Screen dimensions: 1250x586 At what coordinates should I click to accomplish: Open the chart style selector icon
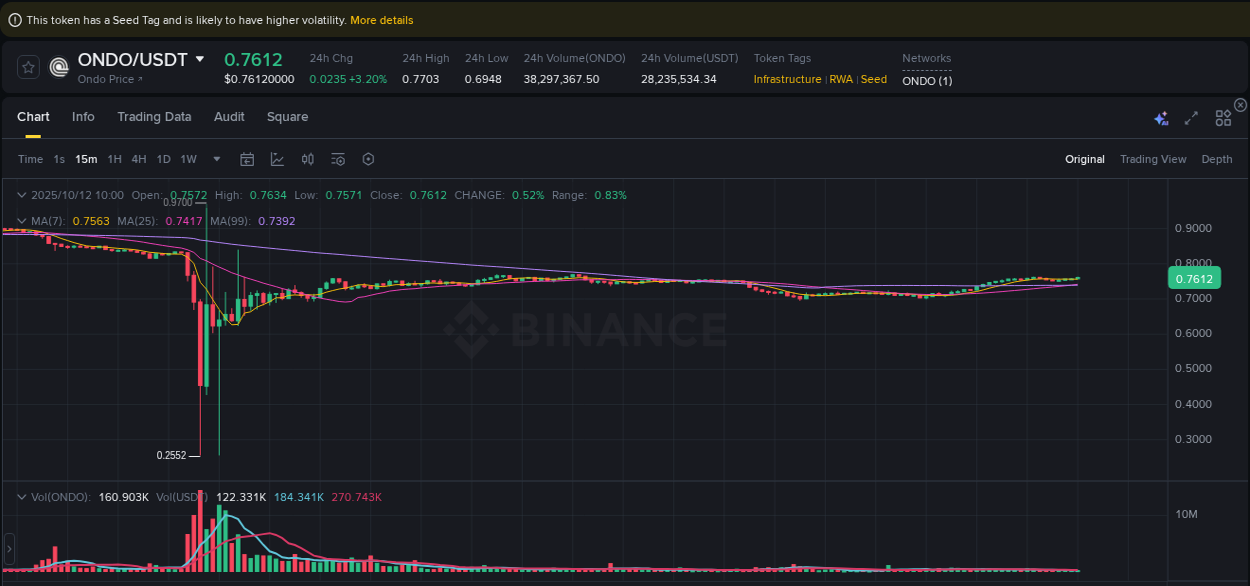coord(277,159)
